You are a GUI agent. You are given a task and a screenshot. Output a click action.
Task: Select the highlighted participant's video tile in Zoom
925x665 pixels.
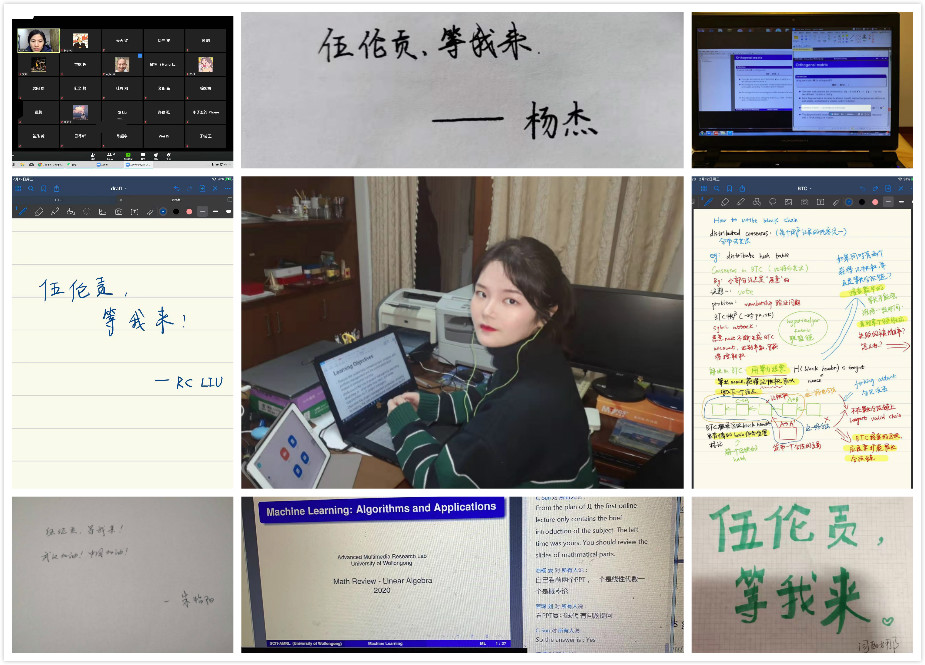pyautogui.click(x=38, y=40)
